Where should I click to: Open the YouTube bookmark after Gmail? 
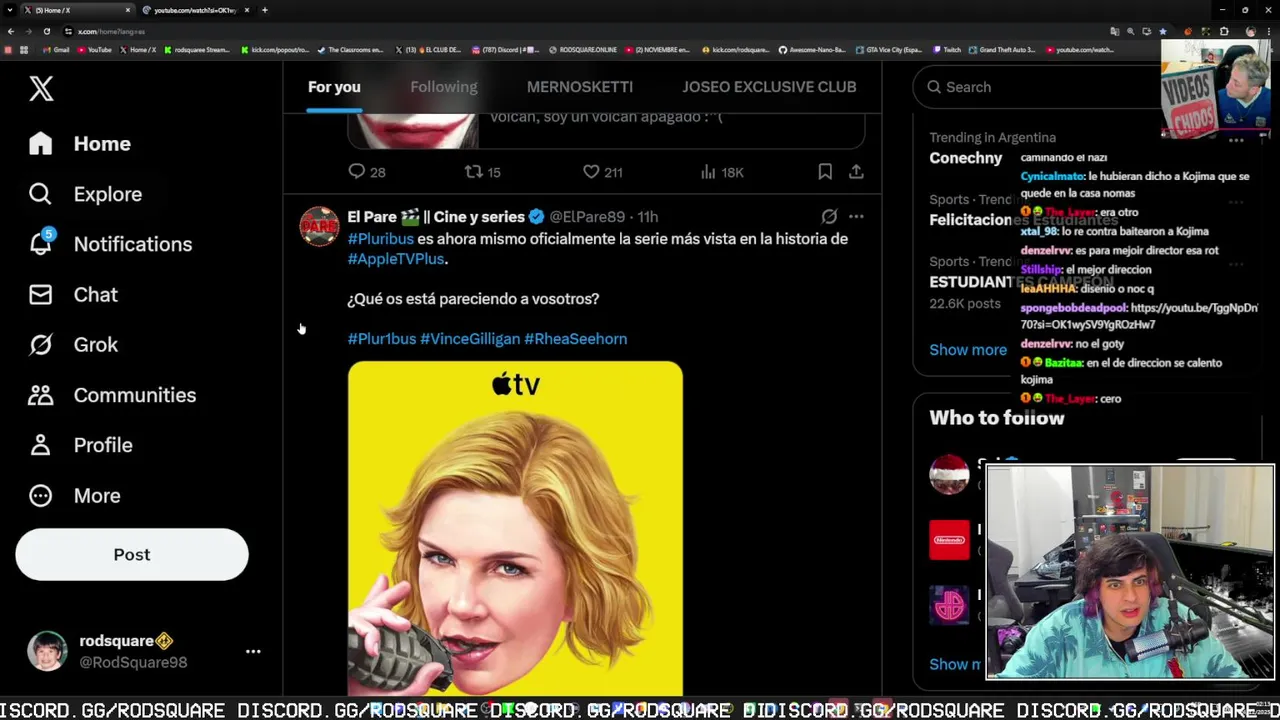coord(94,50)
